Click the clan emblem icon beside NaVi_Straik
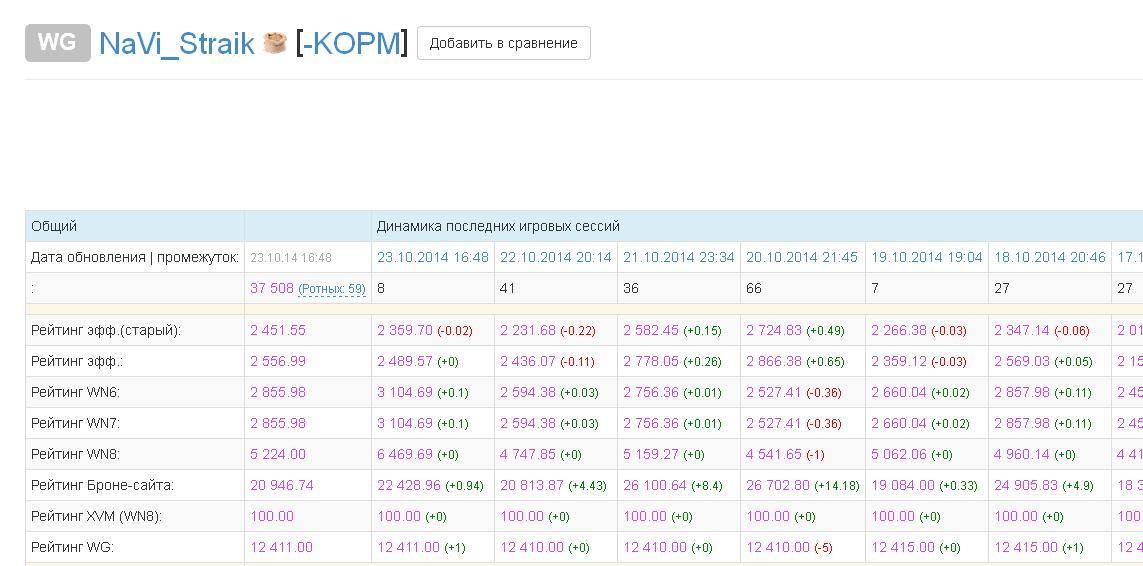 pyautogui.click(x=275, y=43)
